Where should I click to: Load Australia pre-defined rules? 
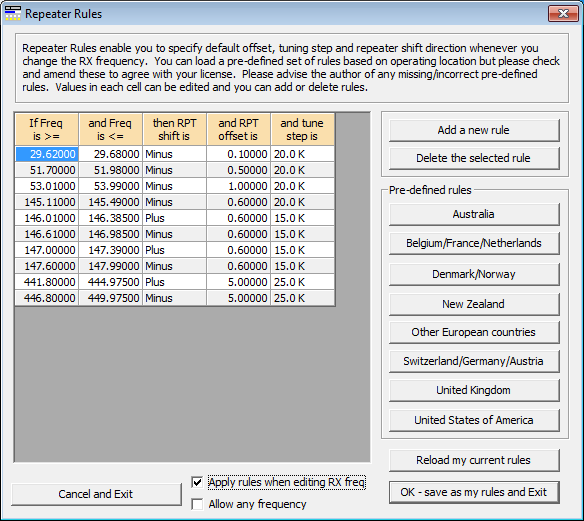(x=474, y=215)
